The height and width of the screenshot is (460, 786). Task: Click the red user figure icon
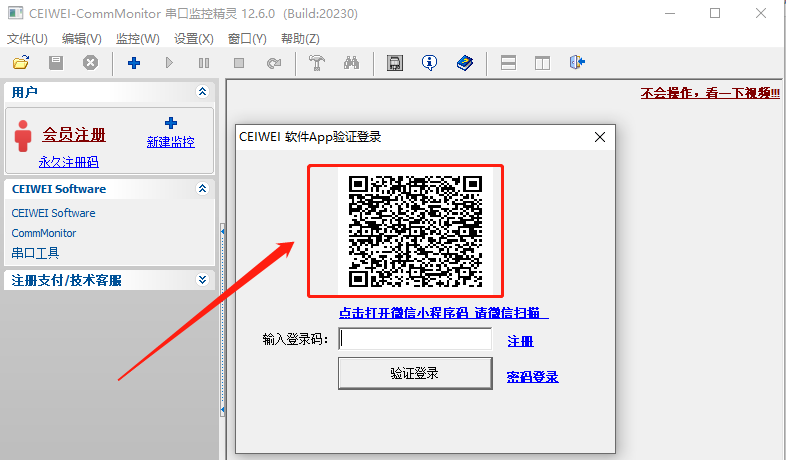pos(23,136)
